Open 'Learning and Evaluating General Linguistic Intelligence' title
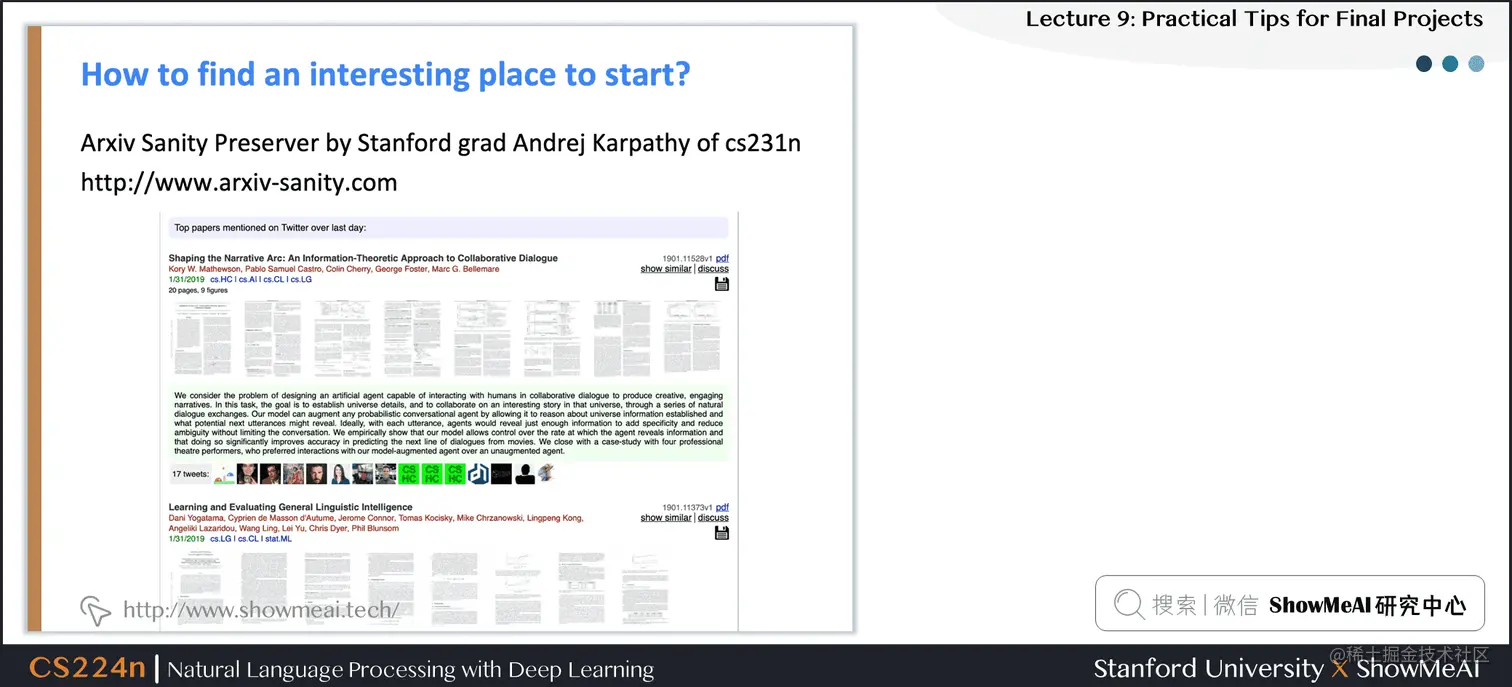Screen dimensions: 1512x687 point(290,507)
